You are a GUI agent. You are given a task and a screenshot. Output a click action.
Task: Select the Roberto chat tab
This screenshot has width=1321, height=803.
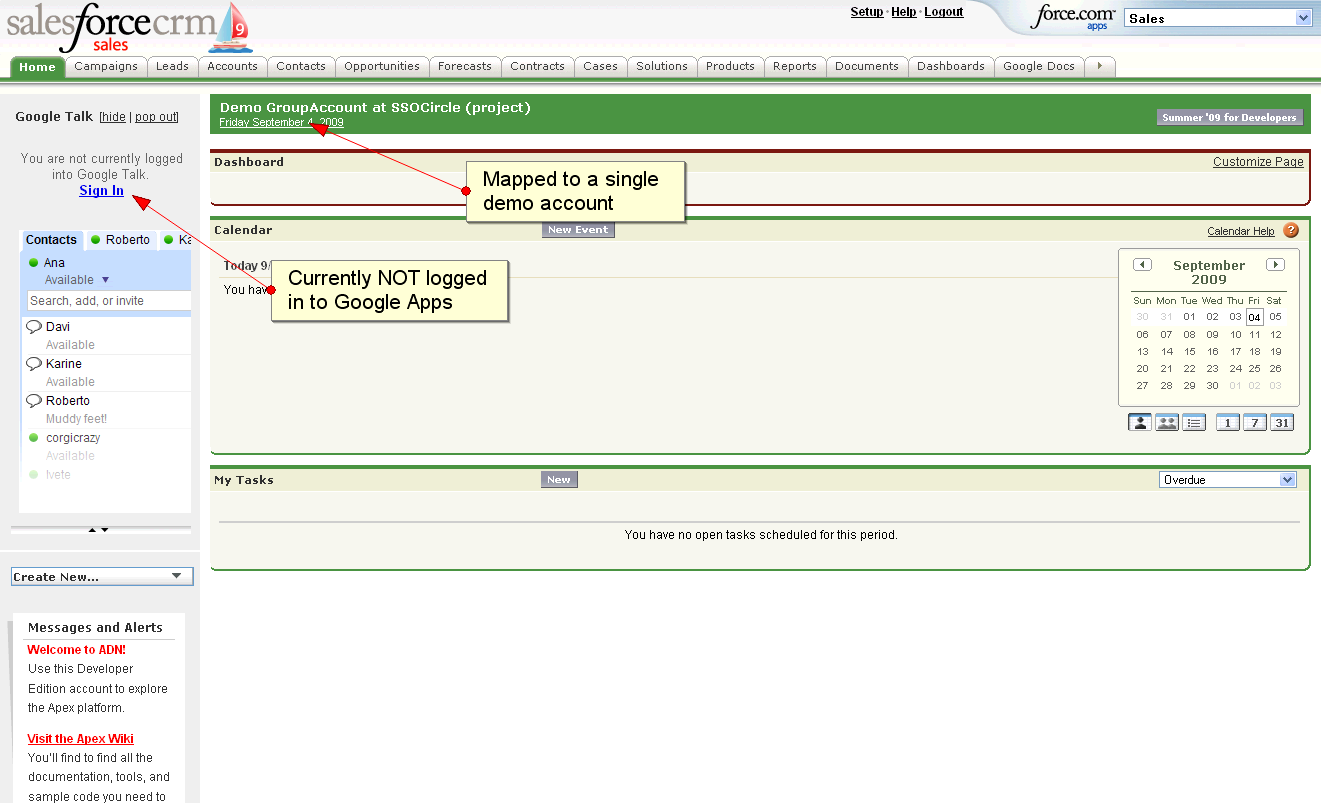click(x=121, y=240)
